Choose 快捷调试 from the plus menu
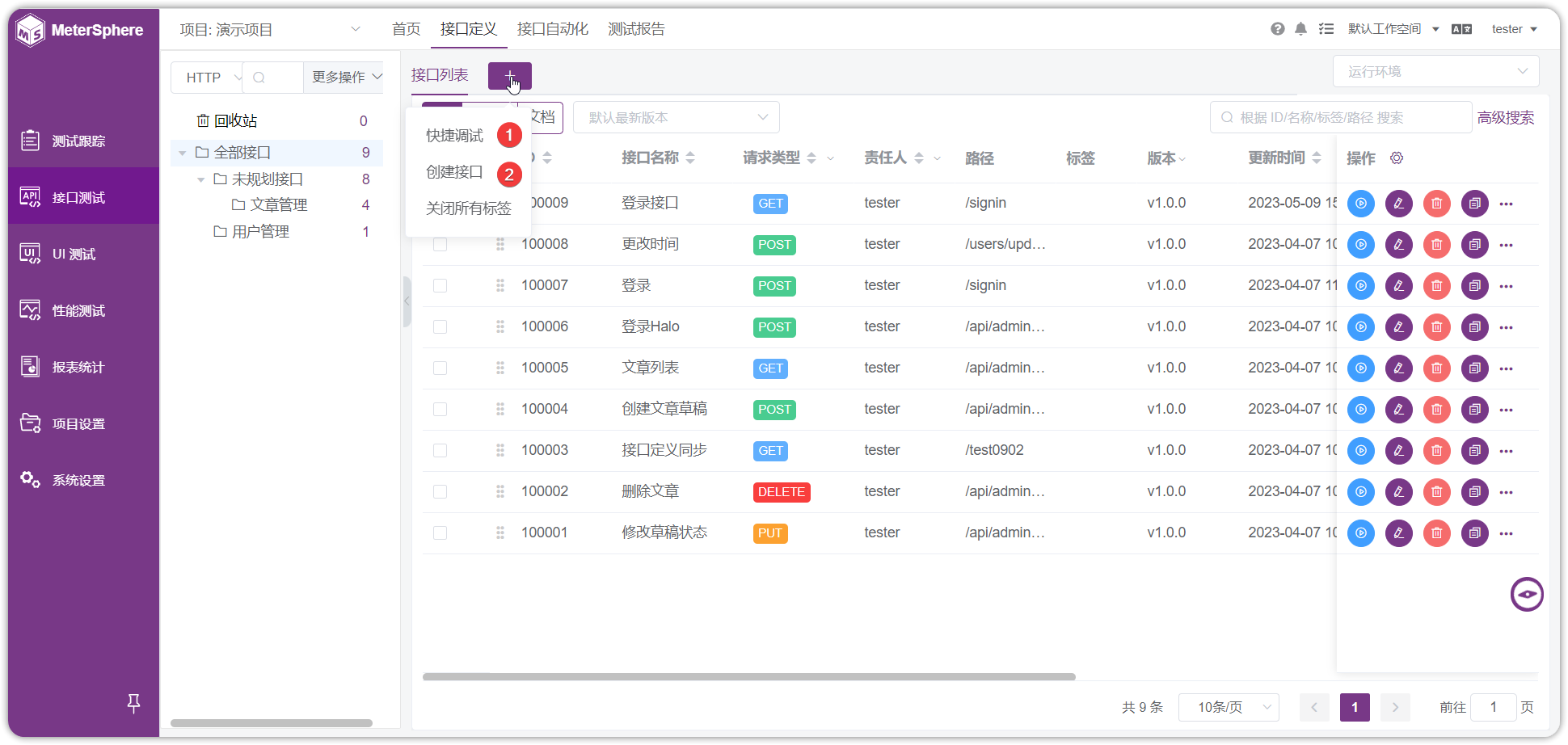 click(x=455, y=136)
